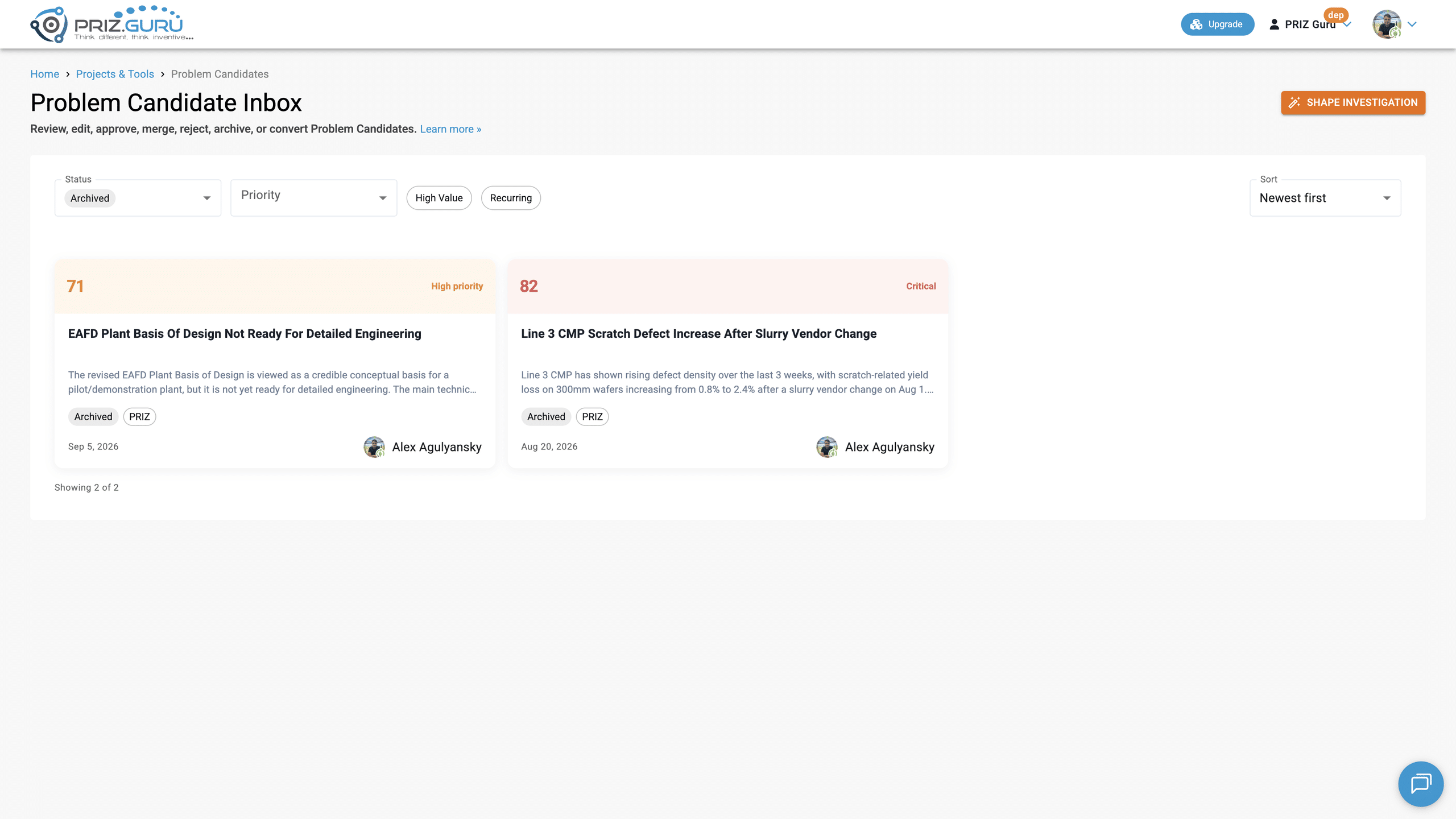
Task: Go to Home breadcrumb
Action: (x=44, y=74)
